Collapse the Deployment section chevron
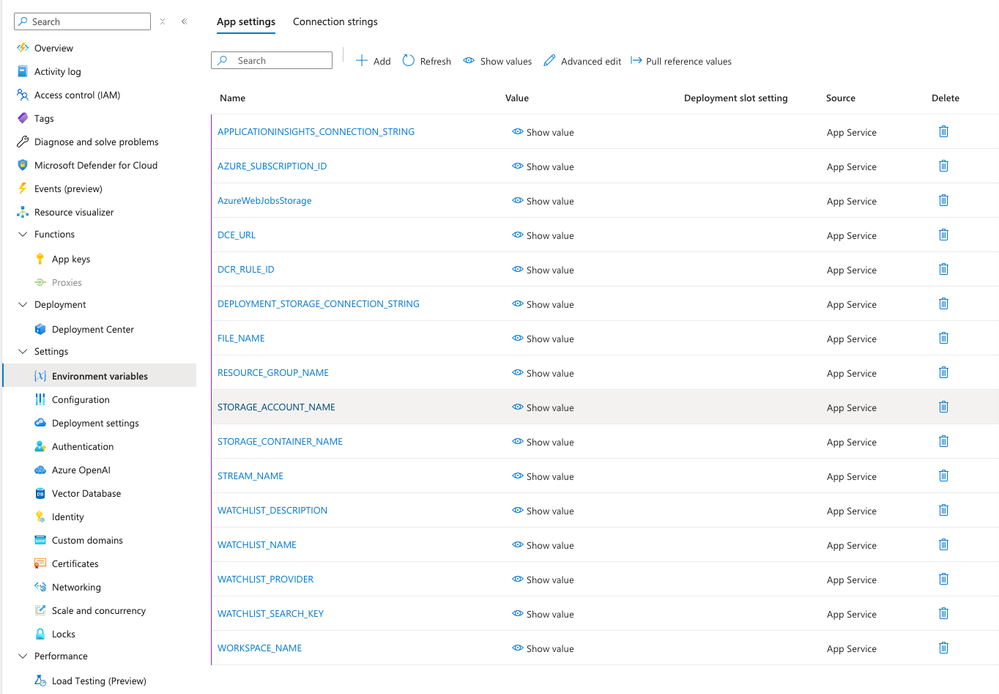This screenshot has height=694, width=999. click(x=22, y=305)
